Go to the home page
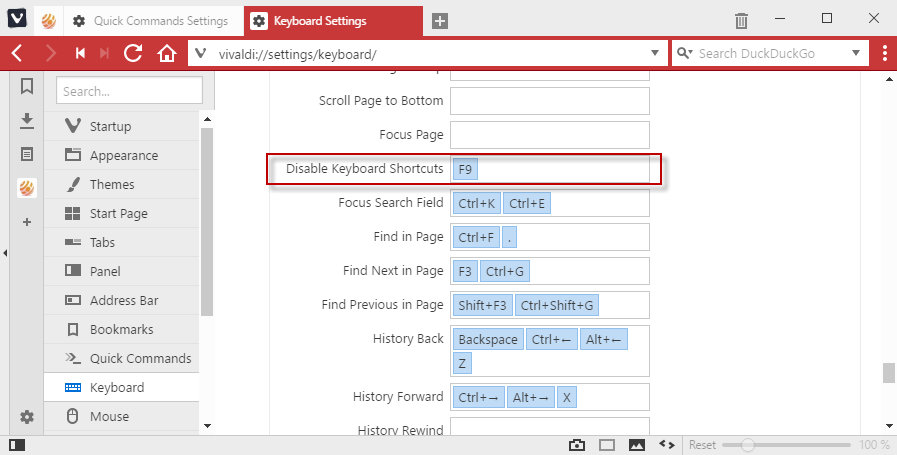The image size is (897, 455). click(x=167, y=54)
